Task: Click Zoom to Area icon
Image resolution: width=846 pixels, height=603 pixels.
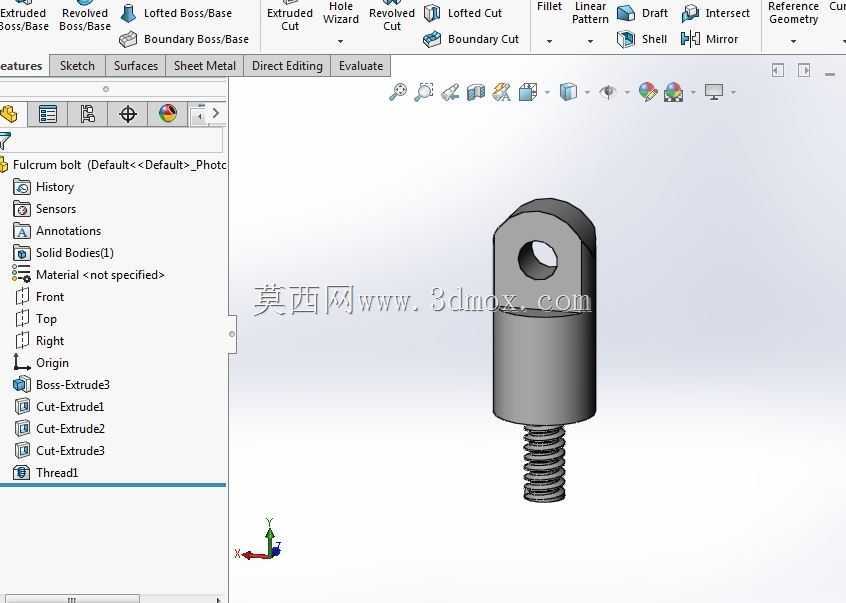Action: [424, 92]
